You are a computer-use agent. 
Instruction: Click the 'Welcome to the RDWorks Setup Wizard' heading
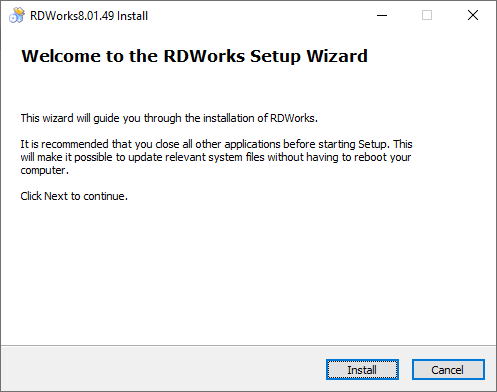pyautogui.click(x=195, y=56)
